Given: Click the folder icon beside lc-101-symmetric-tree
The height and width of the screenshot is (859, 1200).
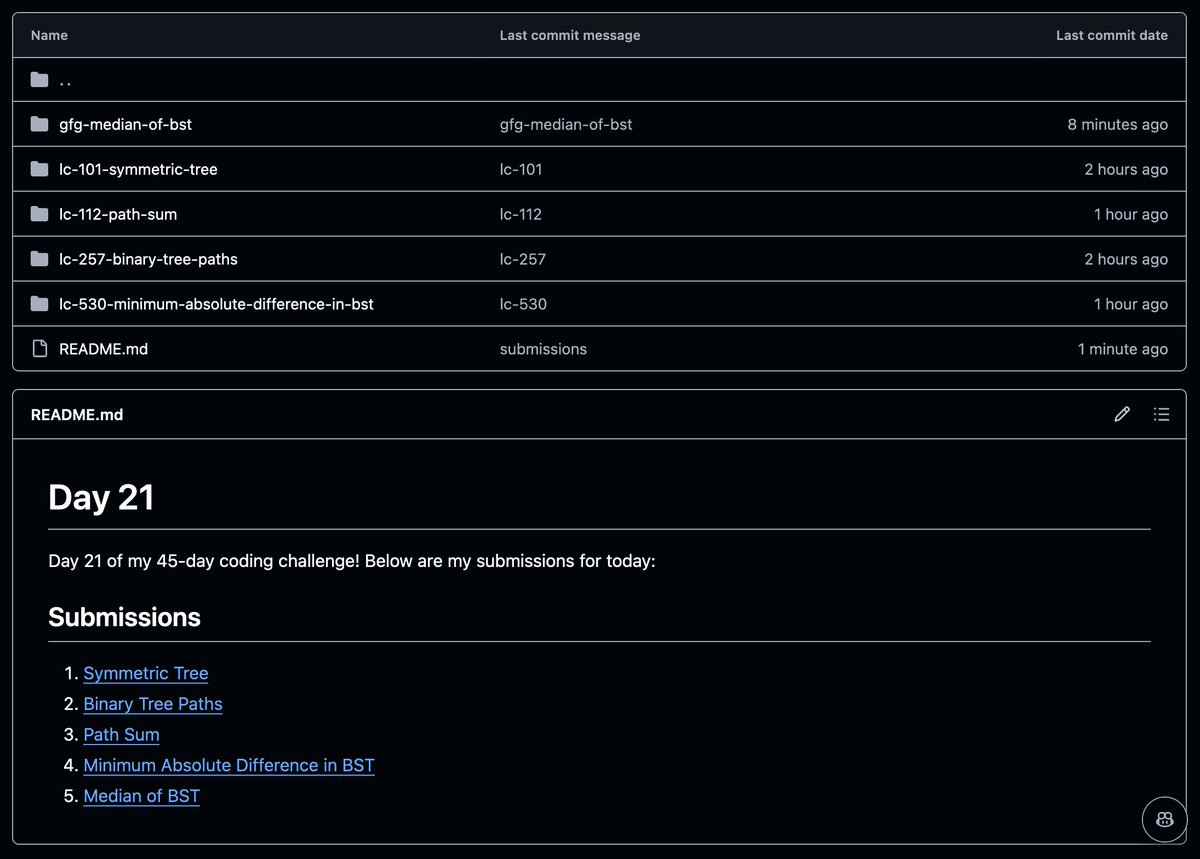Looking at the screenshot, I should pyautogui.click(x=39, y=169).
